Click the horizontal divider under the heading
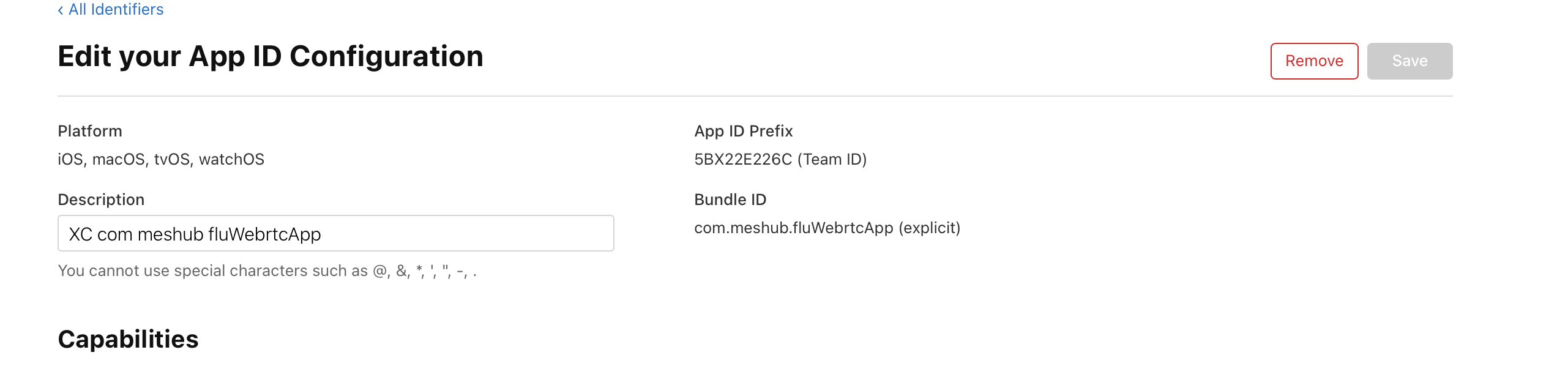1568x377 pixels. [x=755, y=96]
